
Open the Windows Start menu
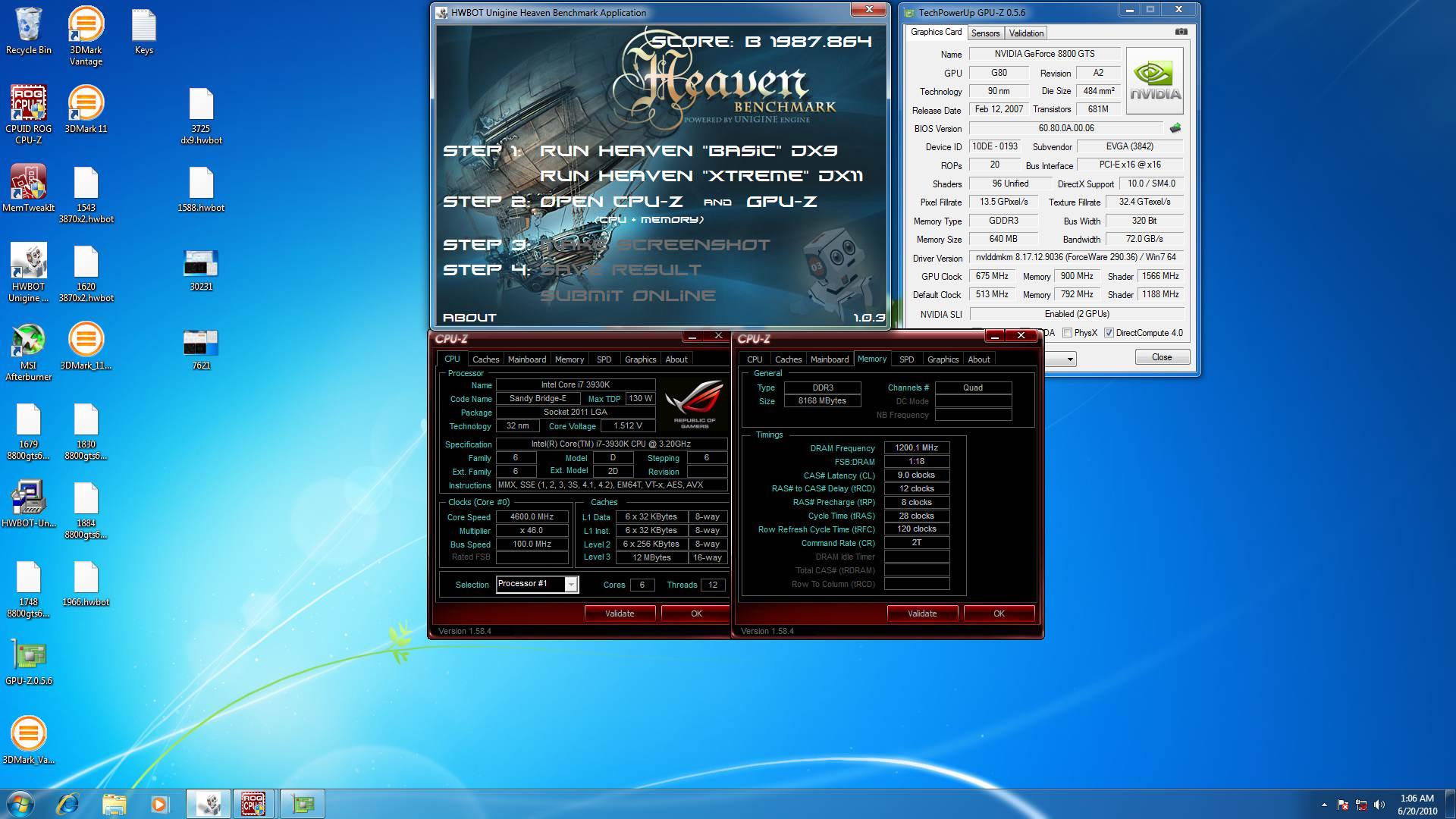pyautogui.click(x=20, y=804)
